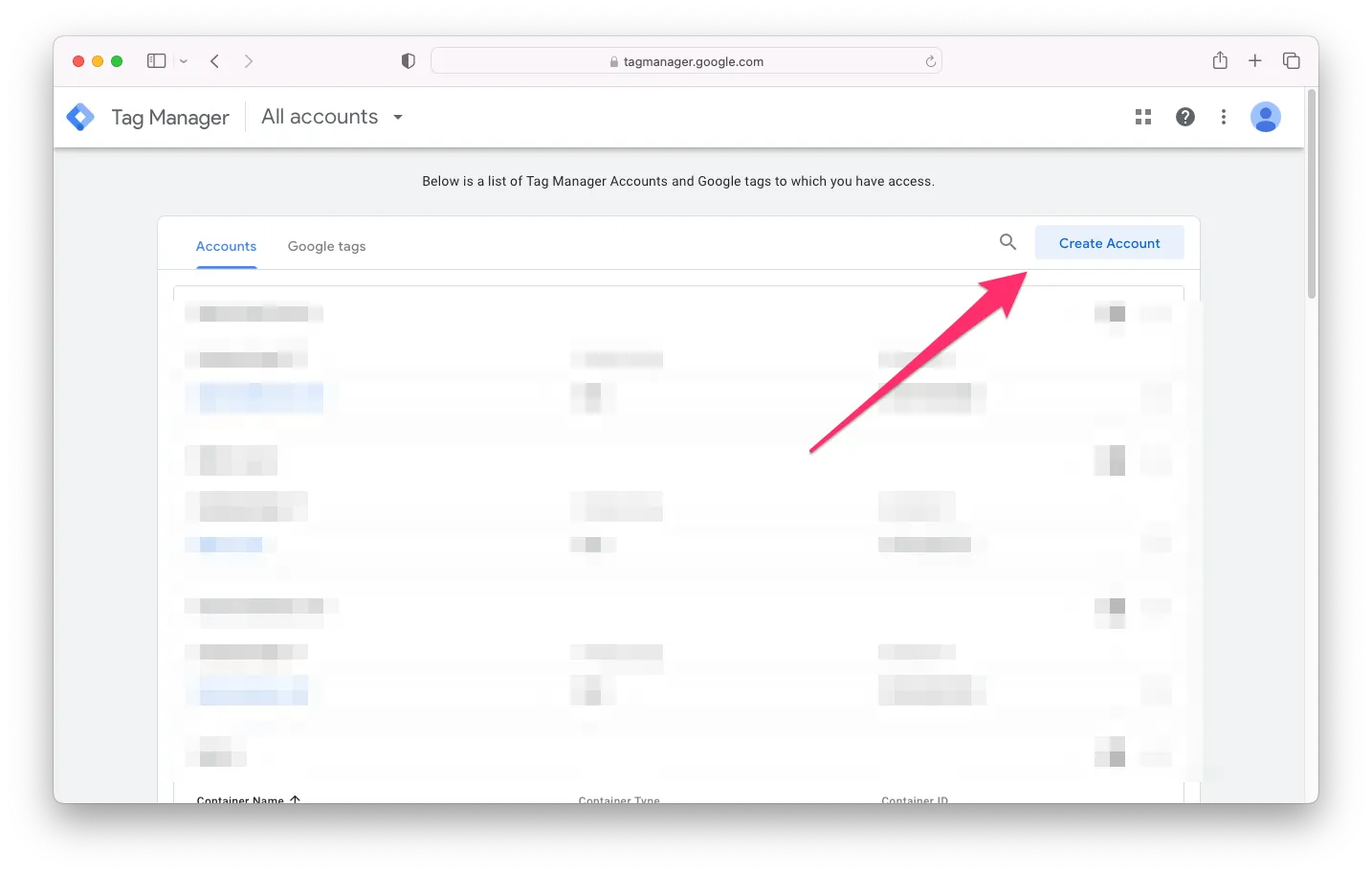Click Safari's Share icon
1372x874 pixels.
(x=1220, y=61)
